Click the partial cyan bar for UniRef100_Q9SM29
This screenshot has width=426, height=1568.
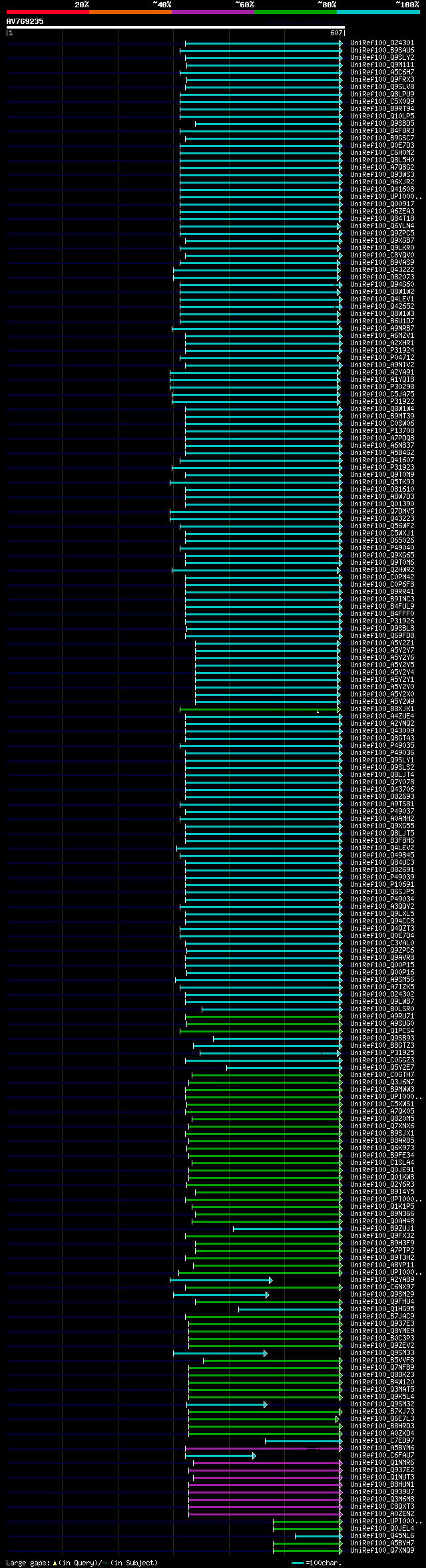click(x=221, y=1294)
